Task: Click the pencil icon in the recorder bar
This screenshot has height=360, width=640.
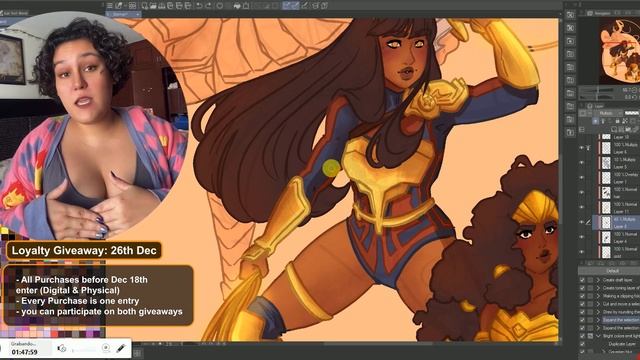Action: point(121,348)
